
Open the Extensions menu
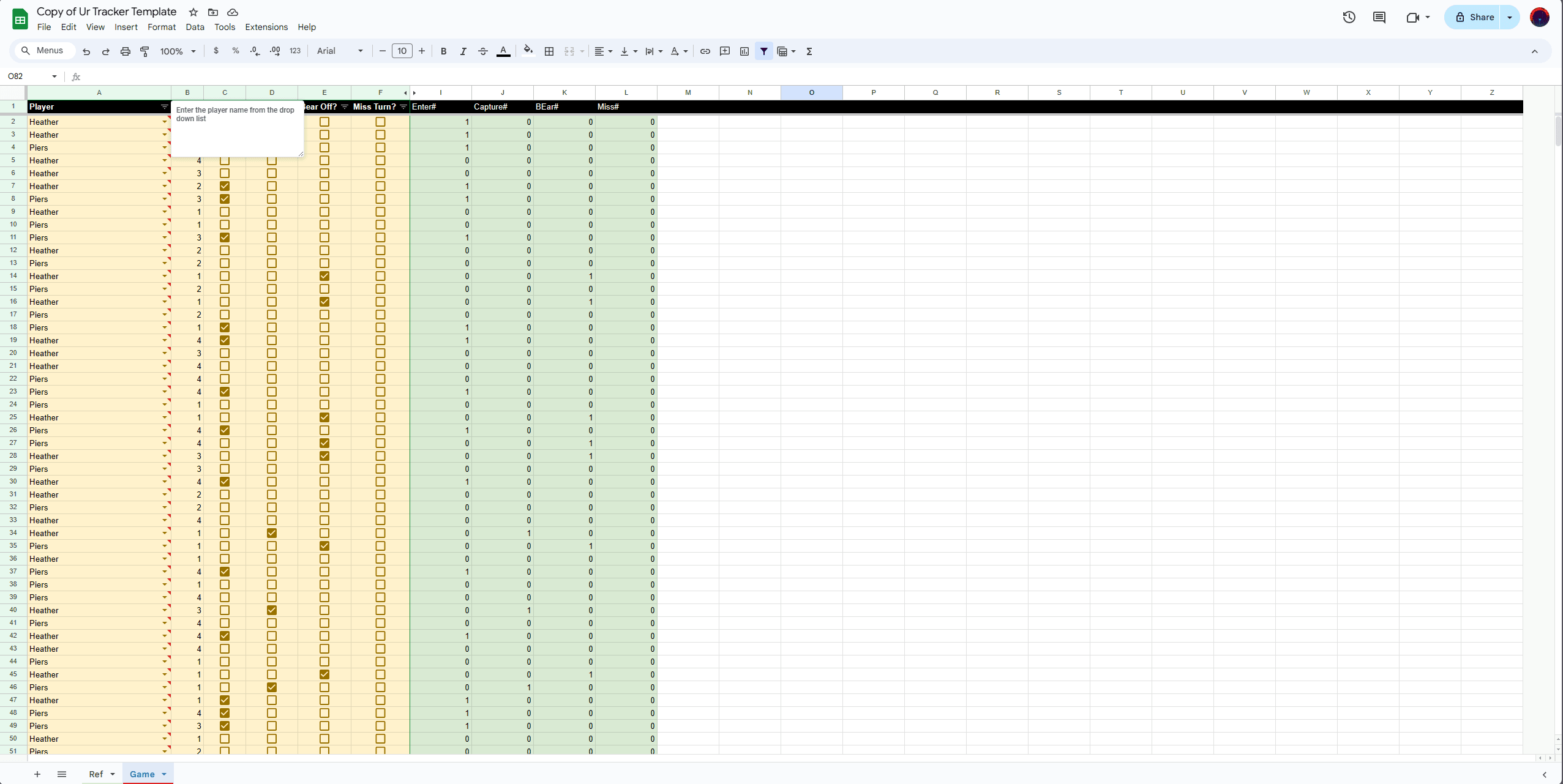pyautogui.click(x=266, y=27)
